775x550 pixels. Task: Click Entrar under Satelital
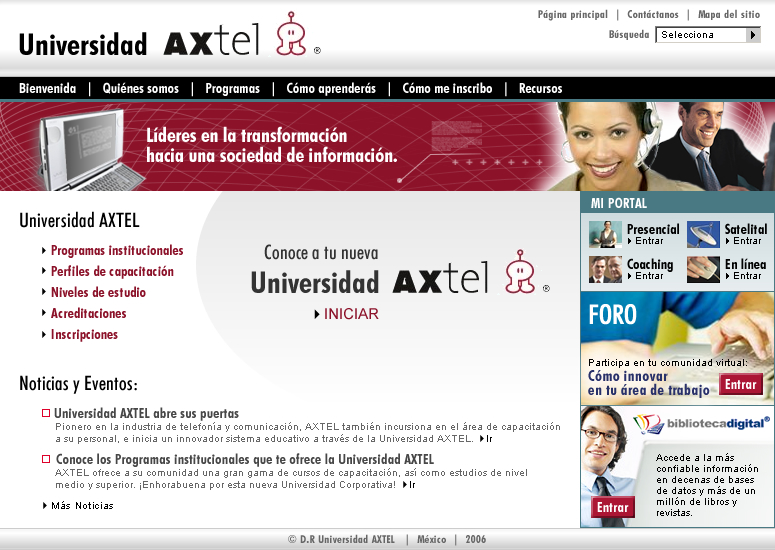pyautogui.click(x=747, y=241)
